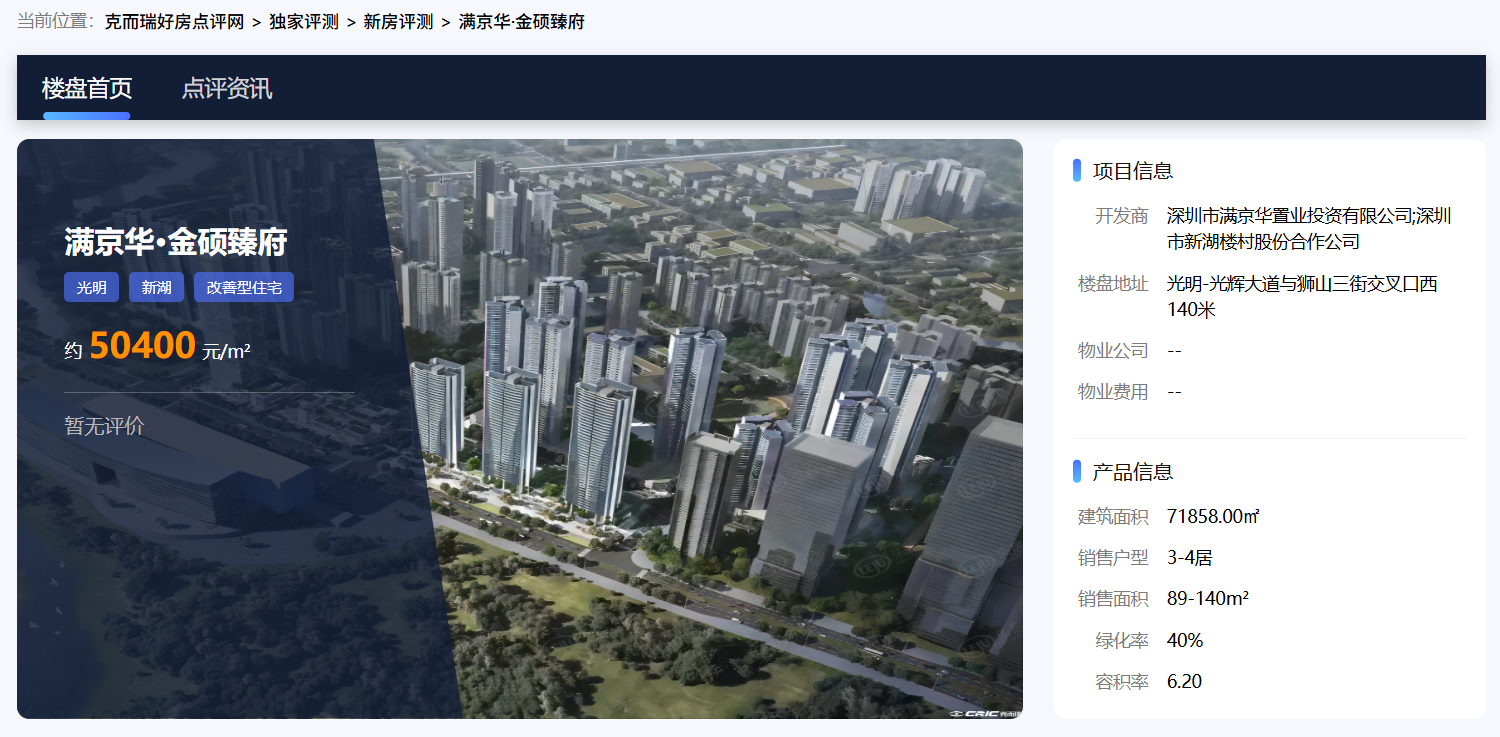The width and height of the screenshot is (1500, 737).
Task: Click the 开发商 label
Action: [x=1122, y=216]
